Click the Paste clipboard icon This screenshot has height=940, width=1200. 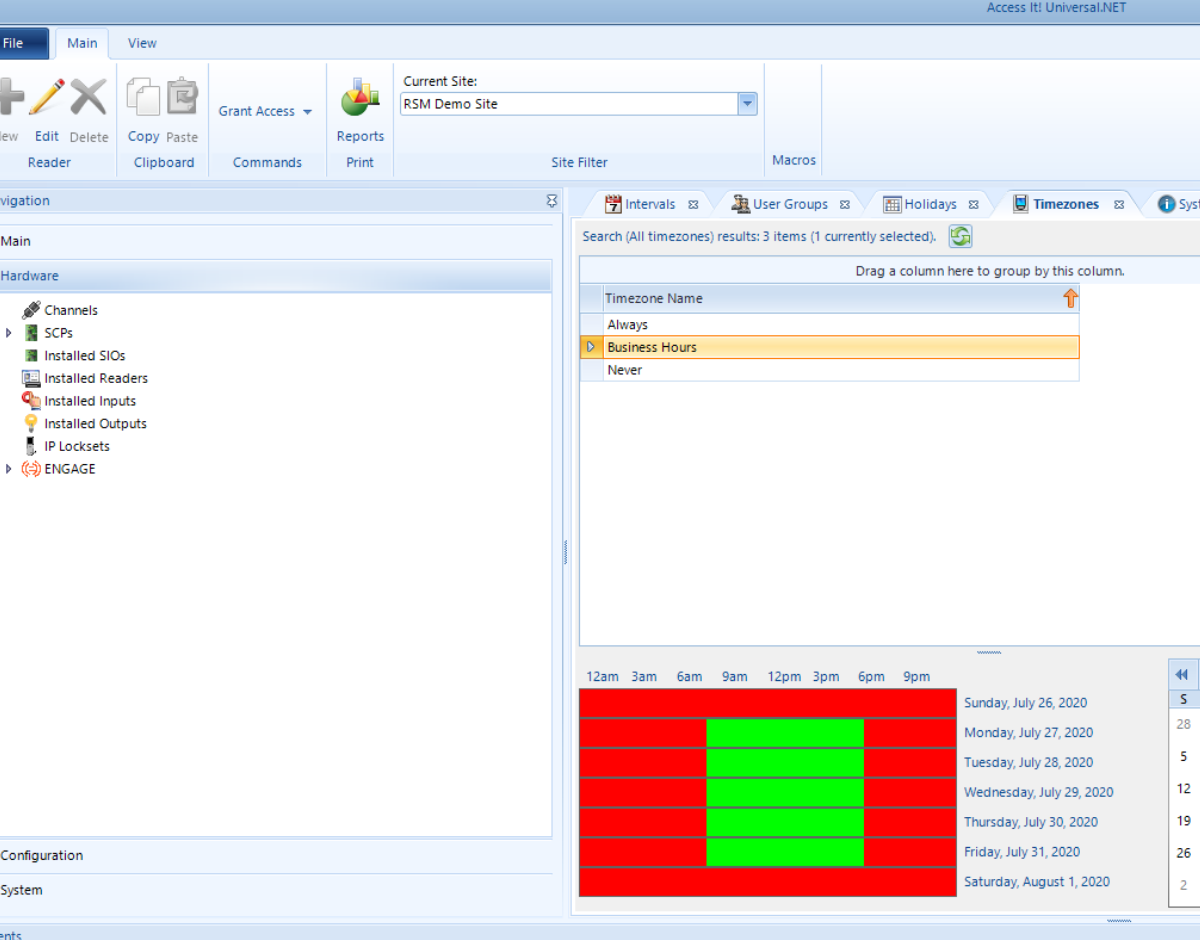coord(182,97)
